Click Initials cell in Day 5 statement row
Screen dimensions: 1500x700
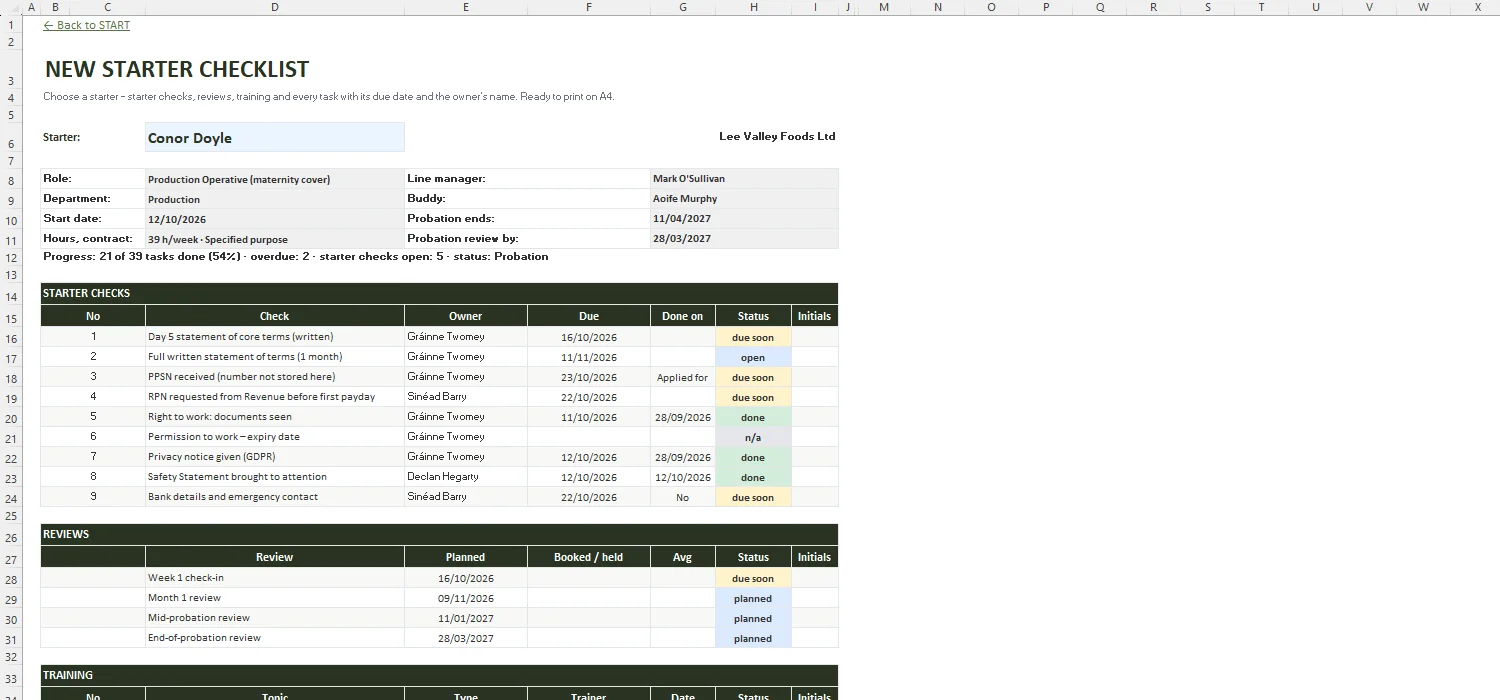(814, 337)
